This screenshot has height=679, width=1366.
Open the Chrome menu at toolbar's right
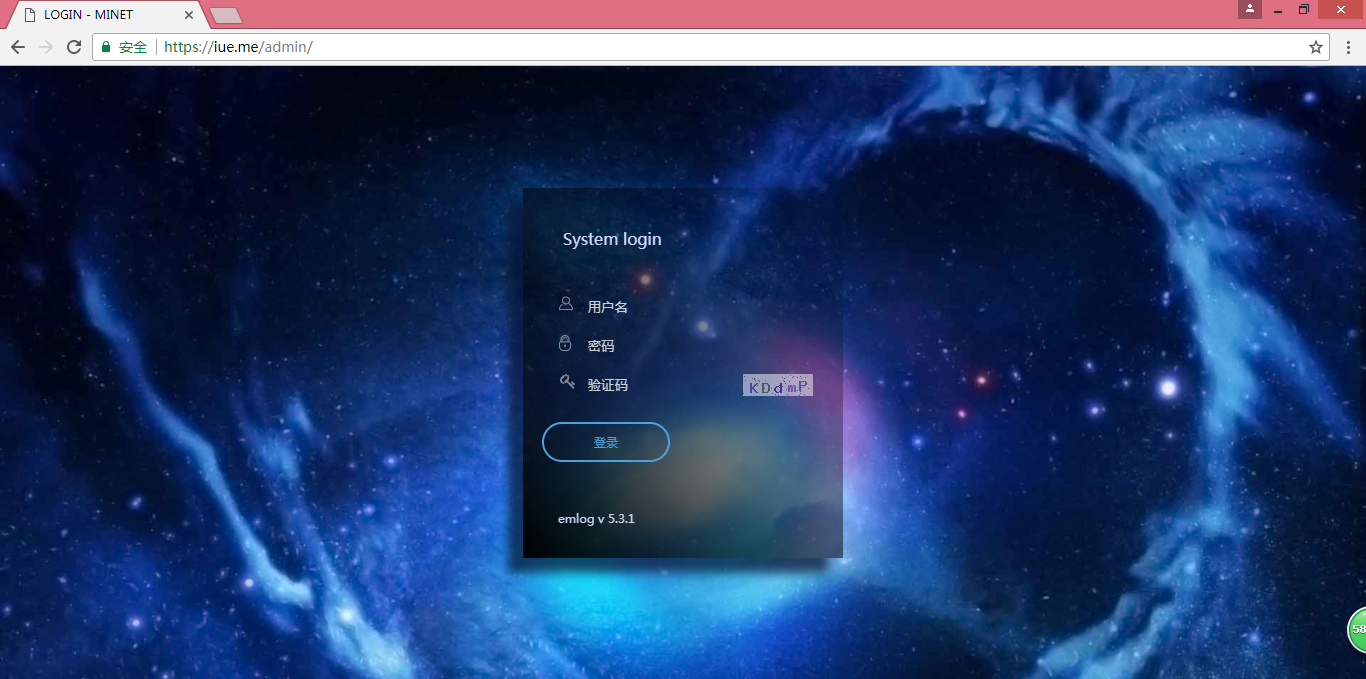tap(1348, 47)
